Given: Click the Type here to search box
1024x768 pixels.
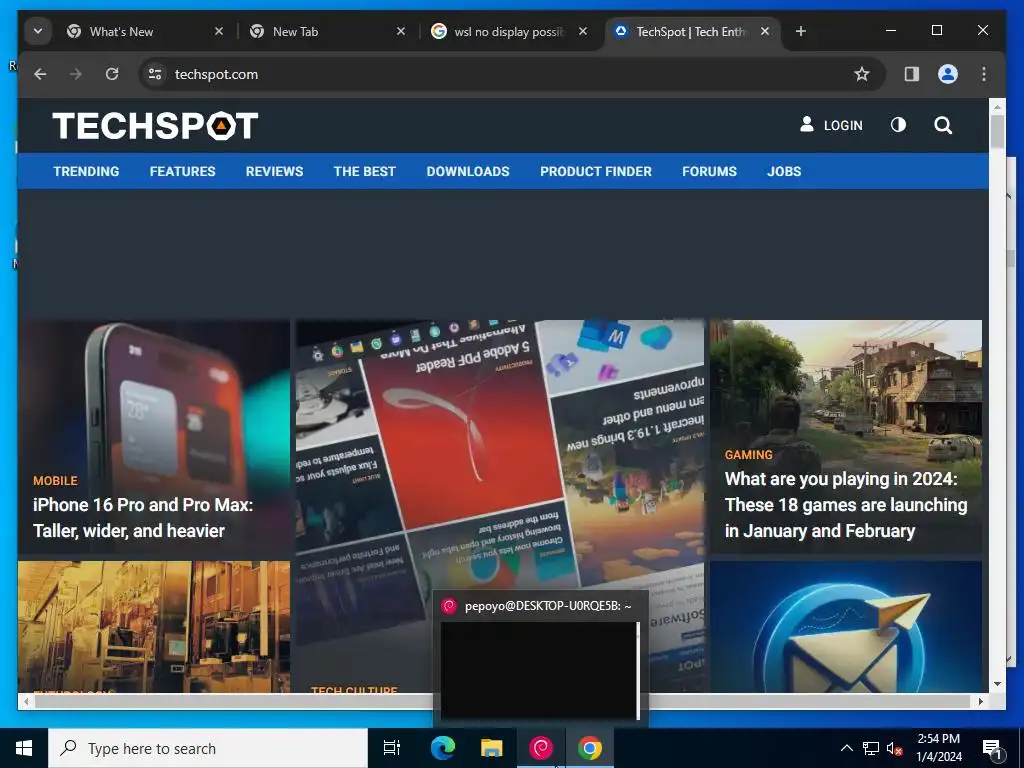Looking at the screenshot, I should coord(208,748).
